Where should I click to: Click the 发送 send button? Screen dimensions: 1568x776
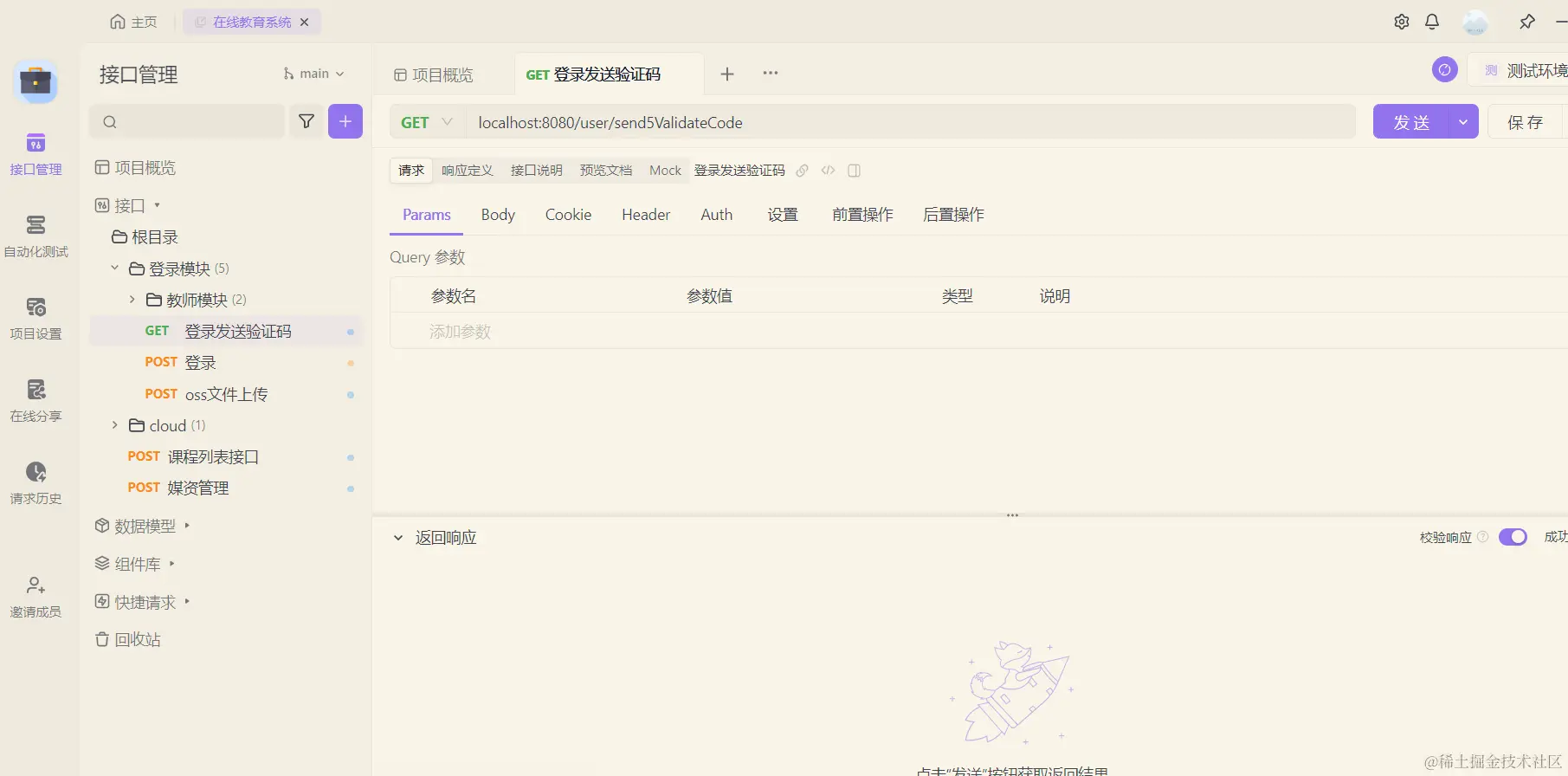click(1411, 122)
